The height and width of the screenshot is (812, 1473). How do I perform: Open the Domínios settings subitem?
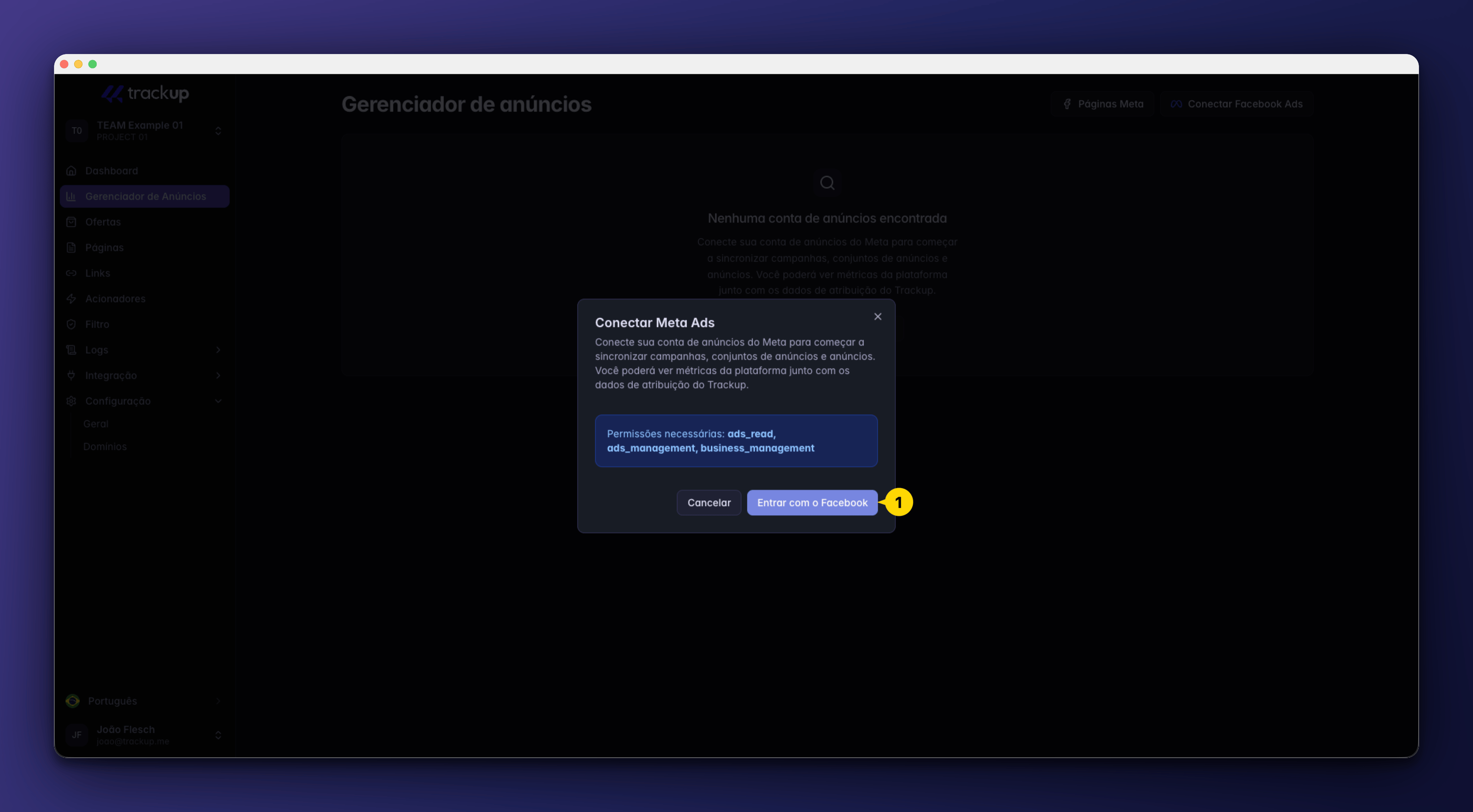pos(105,447)
